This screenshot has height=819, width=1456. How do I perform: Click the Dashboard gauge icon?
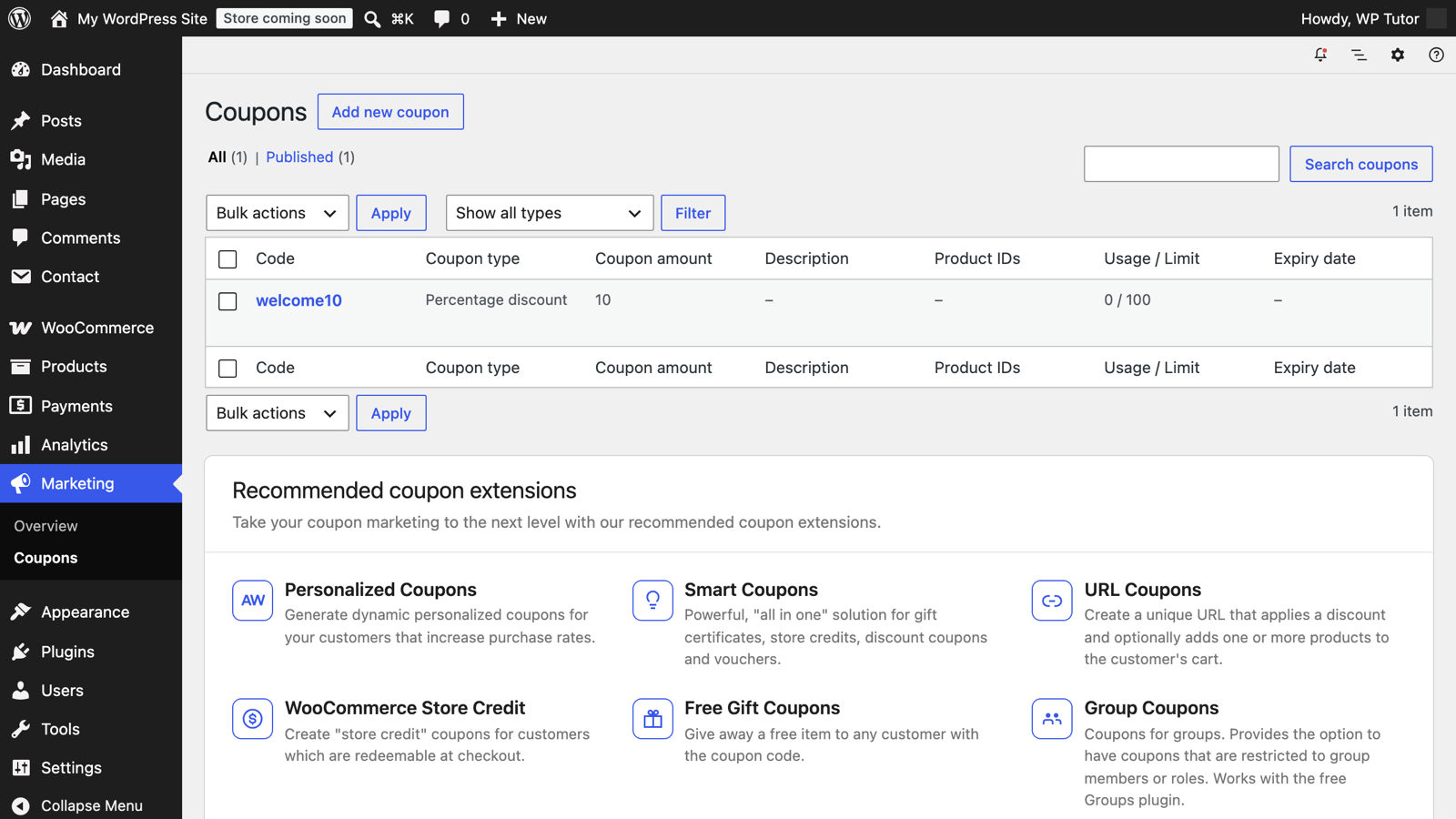(21, 69)
